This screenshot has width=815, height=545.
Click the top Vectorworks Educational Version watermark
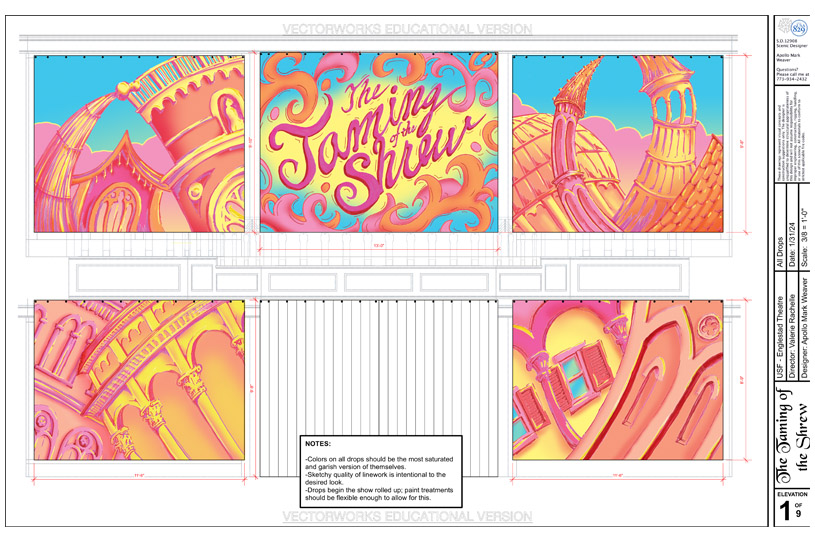coord(380,29)
